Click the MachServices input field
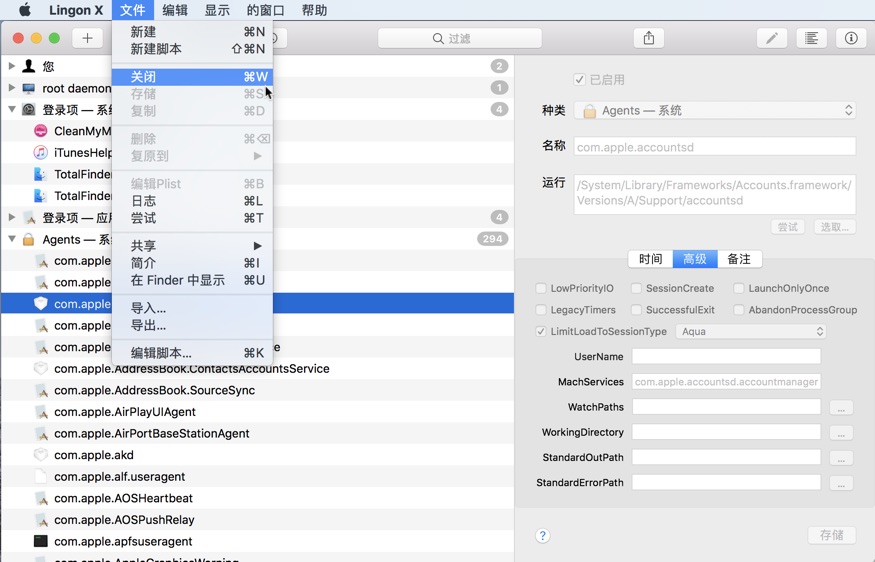The width and height of the screenshot is (875, 562). pos(726,382)
